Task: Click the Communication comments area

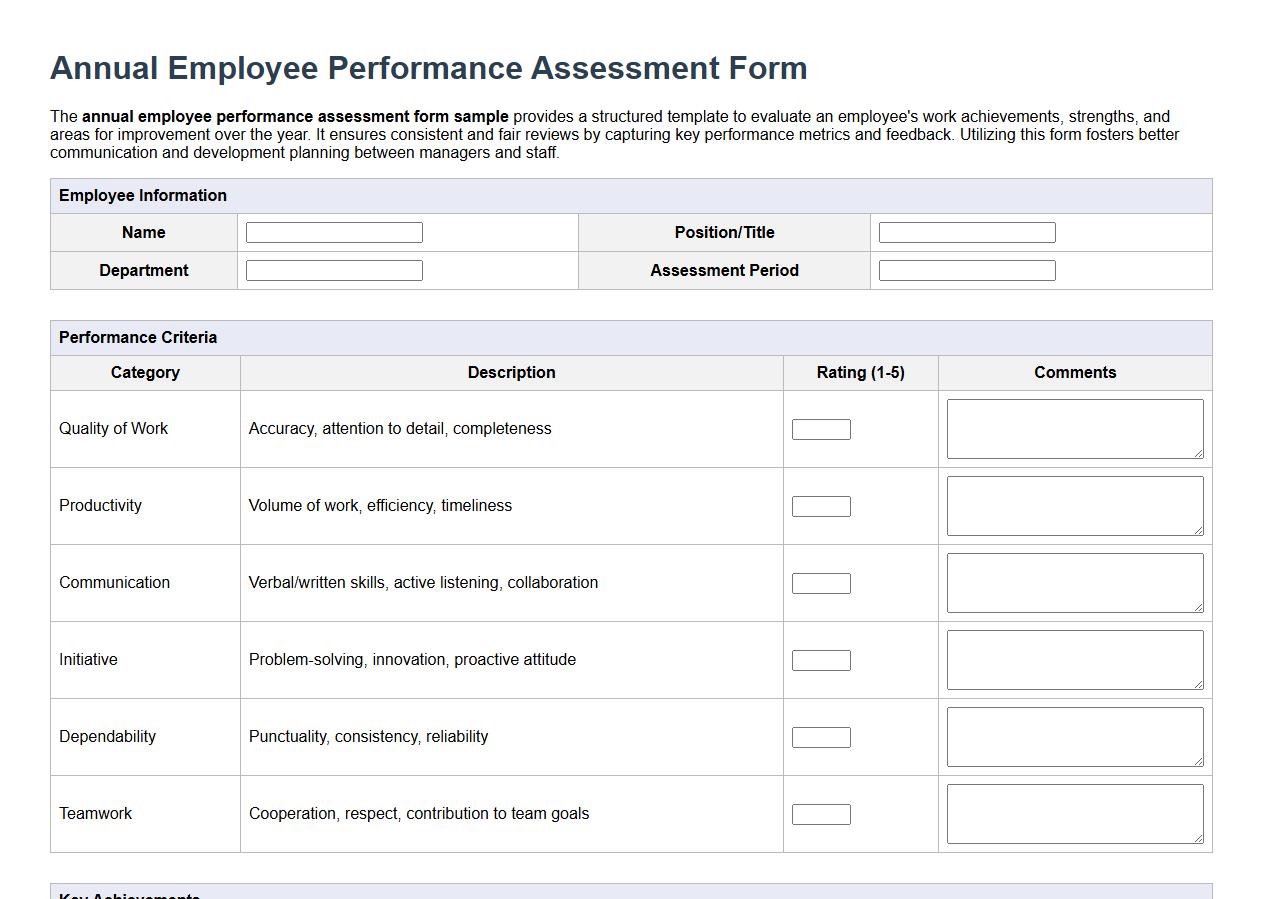Action: (1074, 582)
